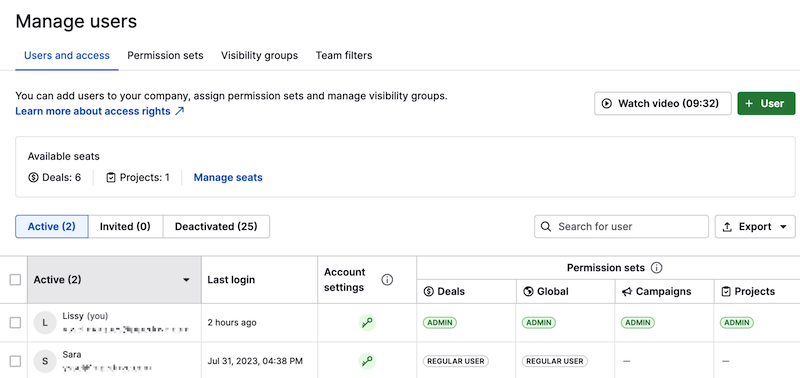Image resolution: width=800 pixels, height=378 pixels.
Task: Click the available seats Projects icon
Action: (111, 178)
